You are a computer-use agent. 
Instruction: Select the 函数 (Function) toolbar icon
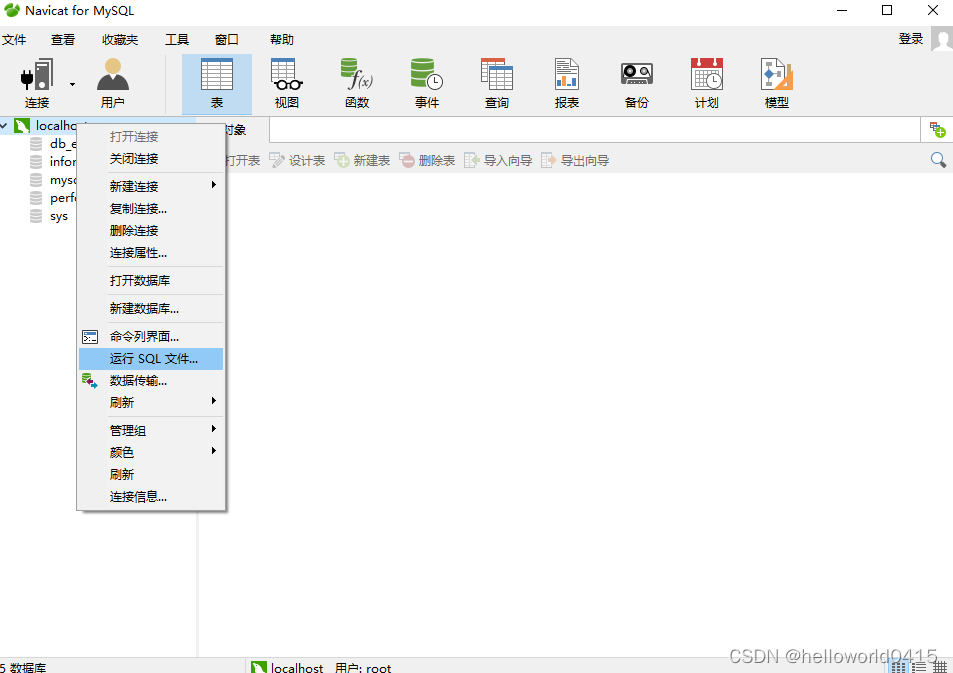(357, 83)
